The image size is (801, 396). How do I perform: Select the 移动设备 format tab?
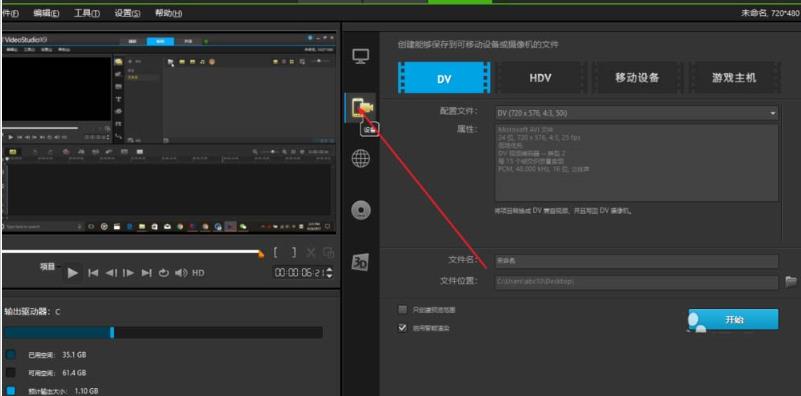[637, 78]
